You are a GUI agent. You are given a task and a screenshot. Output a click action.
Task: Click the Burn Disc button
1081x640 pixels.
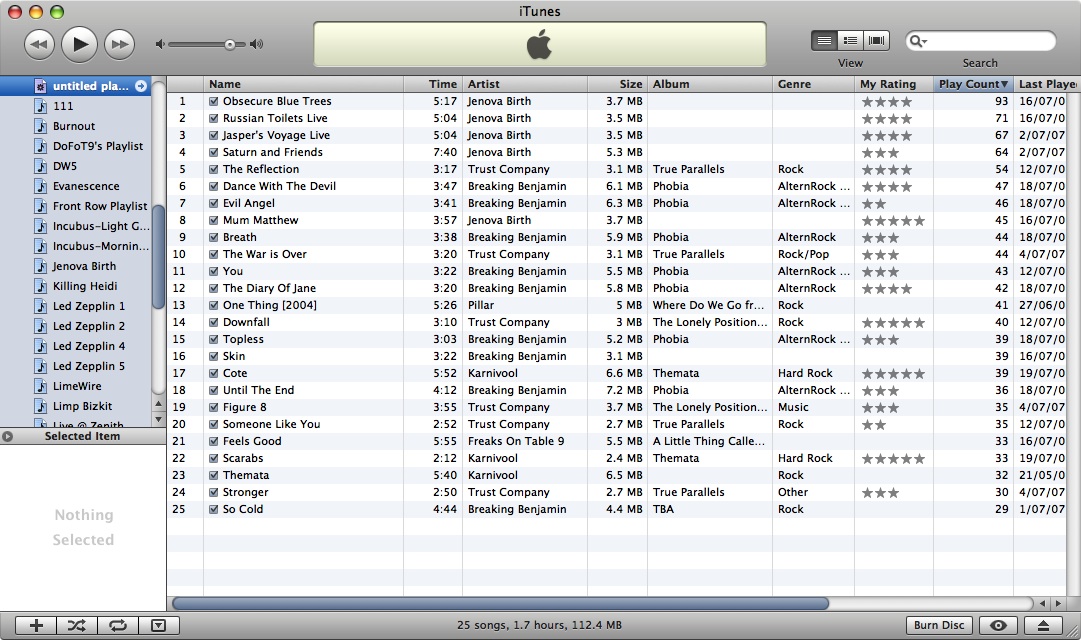point(939,625)
